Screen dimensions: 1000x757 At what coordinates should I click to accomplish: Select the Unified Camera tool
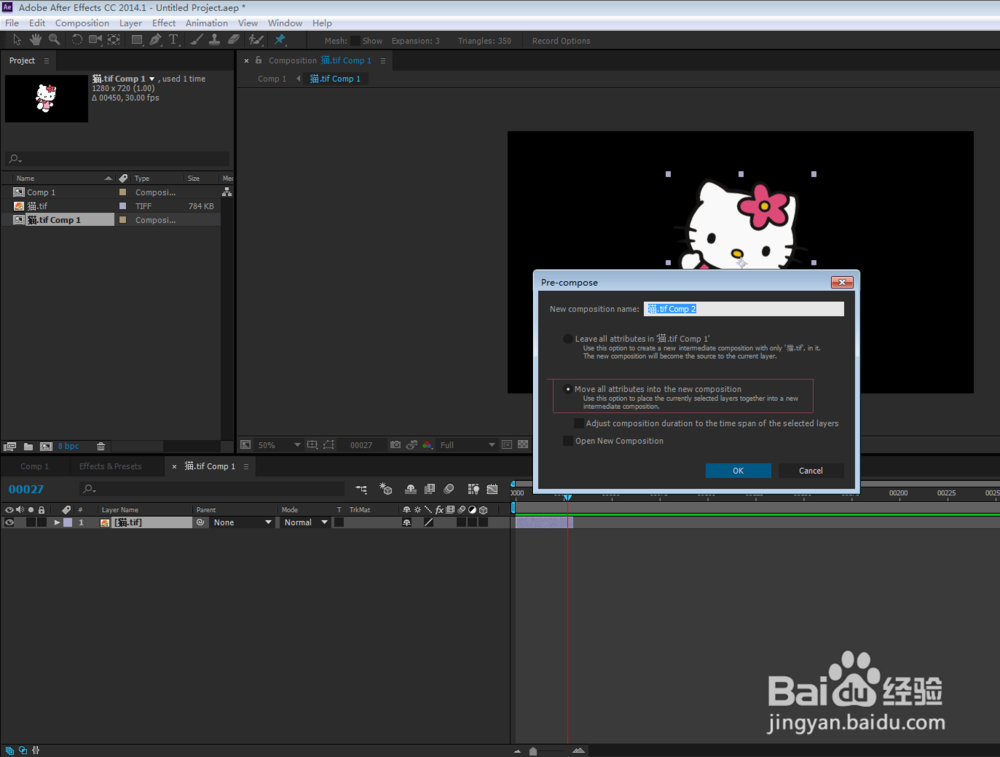click(x=96, y=40)
